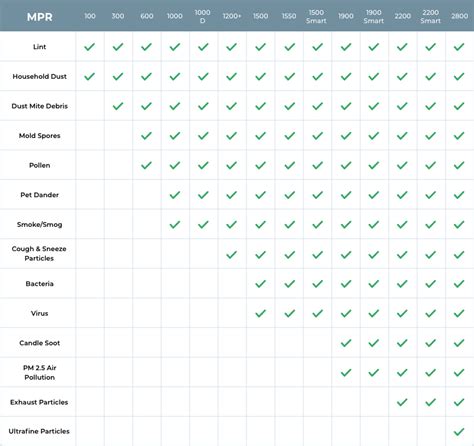Select the 1500 Smart column header
474x446 pixels.
pyautogui.click(x=316, y=17)
